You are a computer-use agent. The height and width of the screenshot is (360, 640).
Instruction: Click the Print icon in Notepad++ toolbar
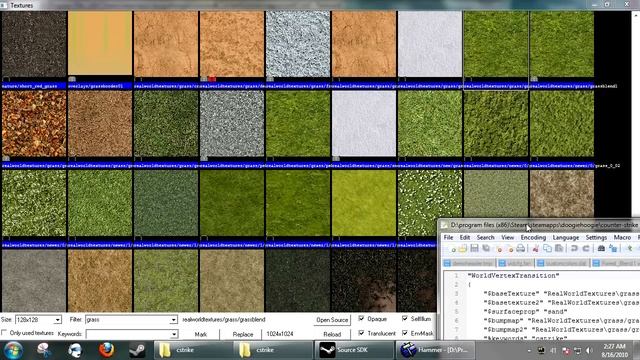pyautogui.click(x=520, y=248)
